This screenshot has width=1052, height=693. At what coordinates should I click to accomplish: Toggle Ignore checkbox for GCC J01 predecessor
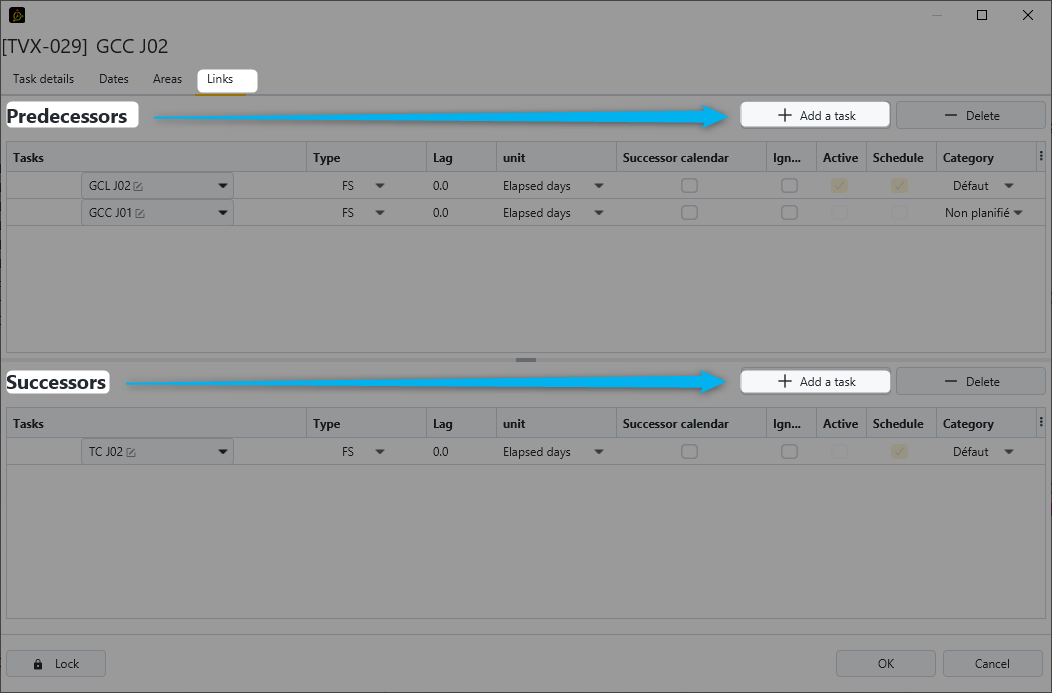pos(789,213)
